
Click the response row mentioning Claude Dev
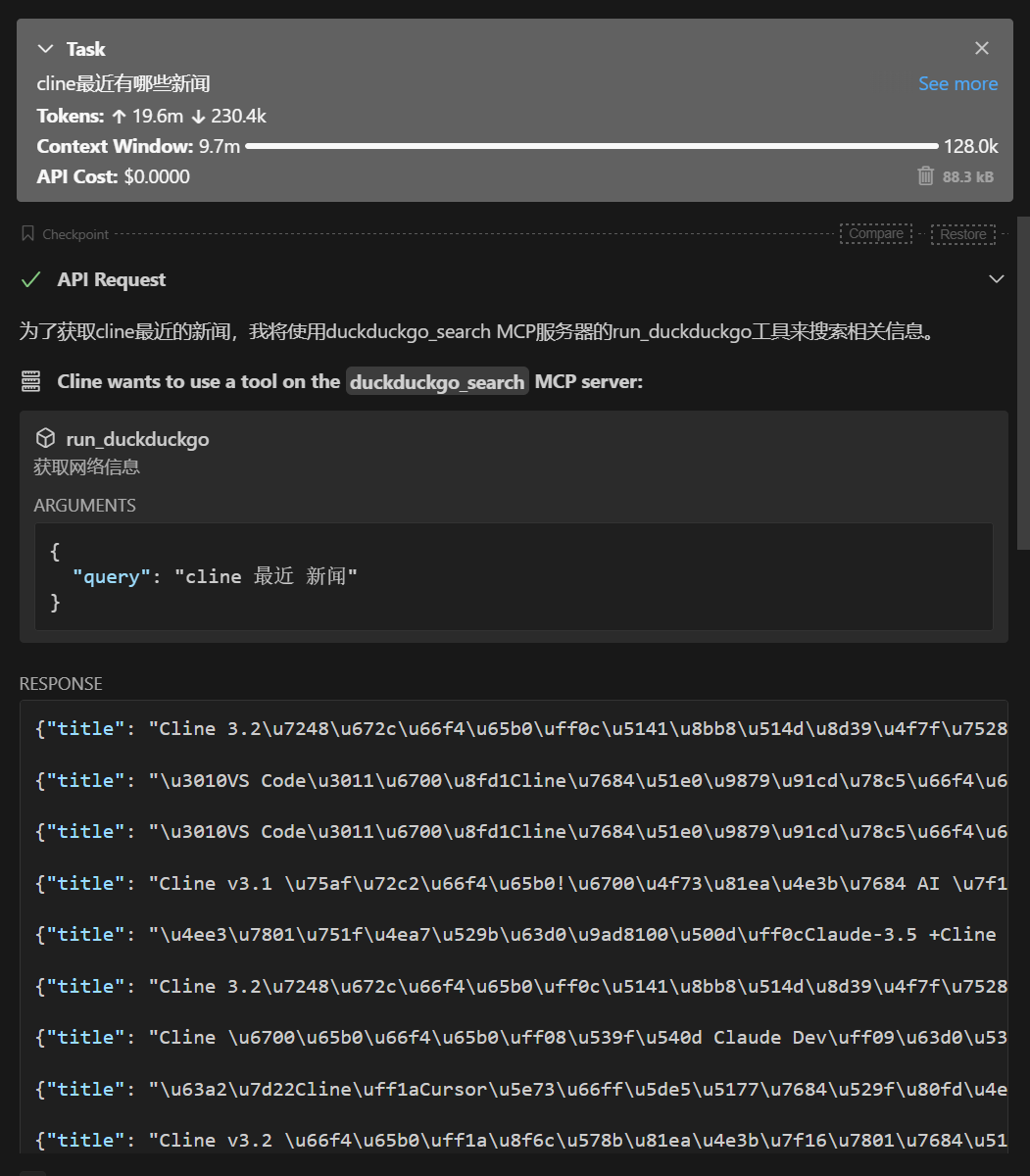coord(520,1037)
